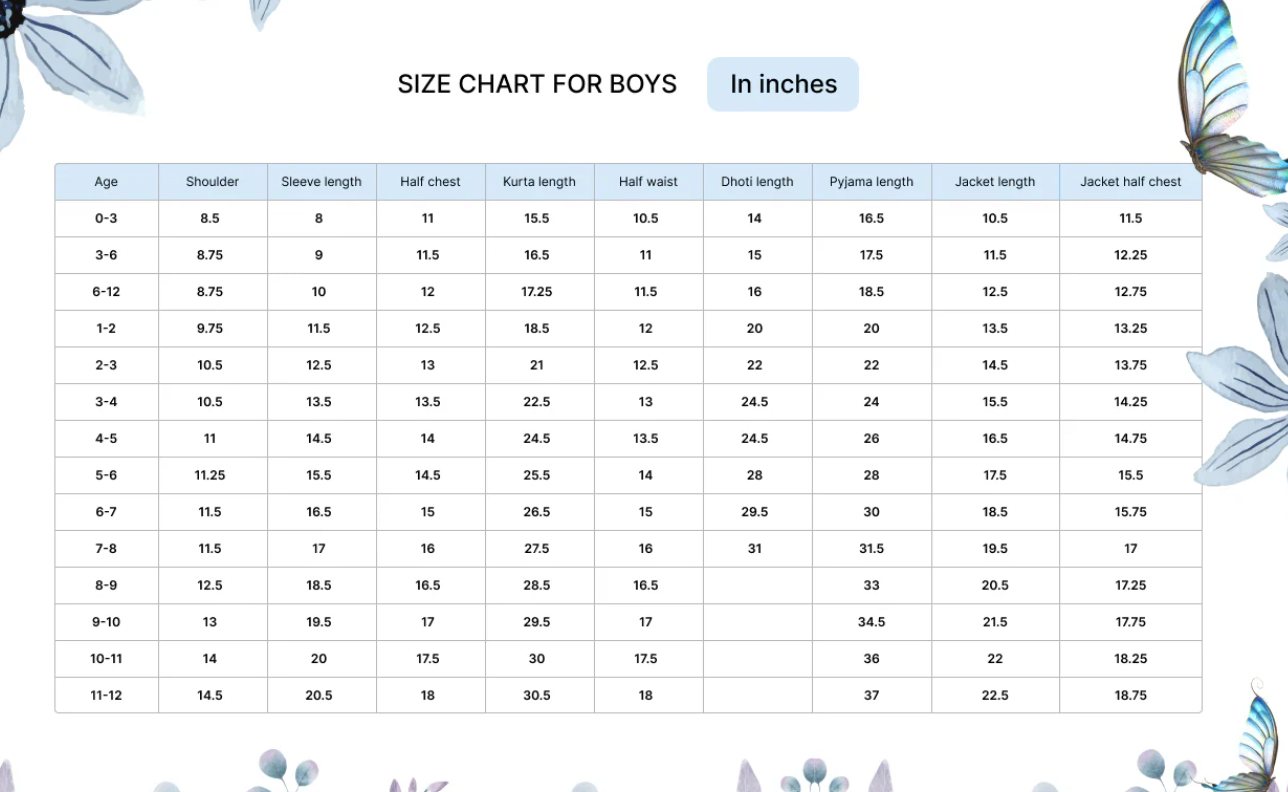Click the 6-12 age row label
This screenshot has width=1288, height=792.
pyautogui.click(x=106, y=292)
